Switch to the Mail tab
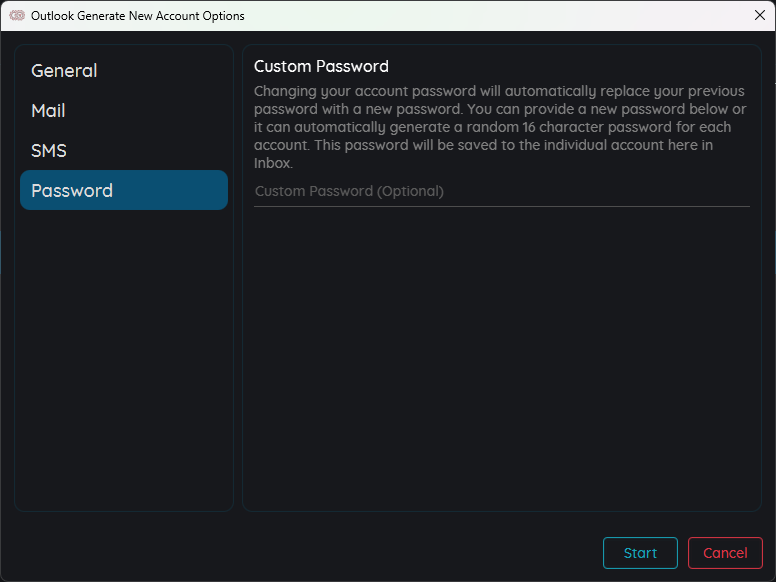 pyautogui.click(x=124, y=110)
